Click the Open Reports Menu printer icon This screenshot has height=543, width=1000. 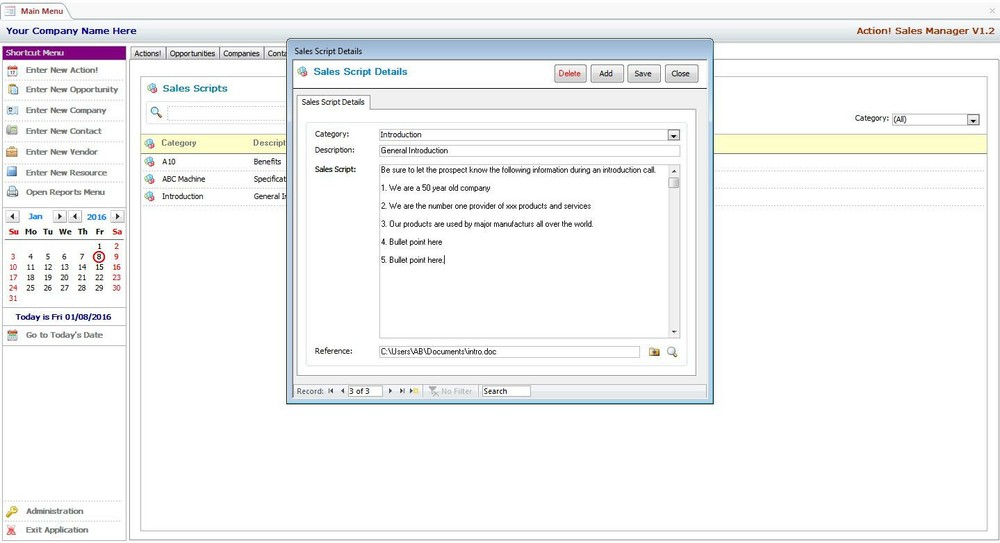[x=12, y=192]
